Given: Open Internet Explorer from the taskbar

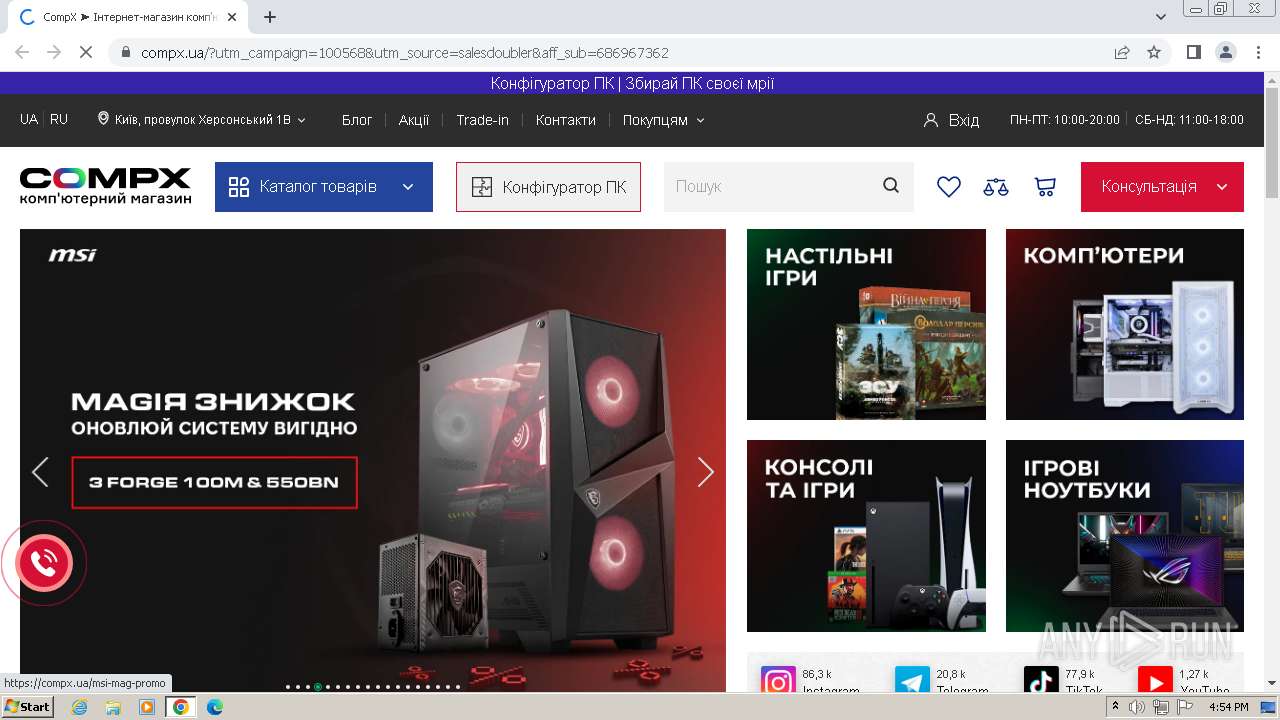Looking at the screenshot, I should click(x=80, y=707).
